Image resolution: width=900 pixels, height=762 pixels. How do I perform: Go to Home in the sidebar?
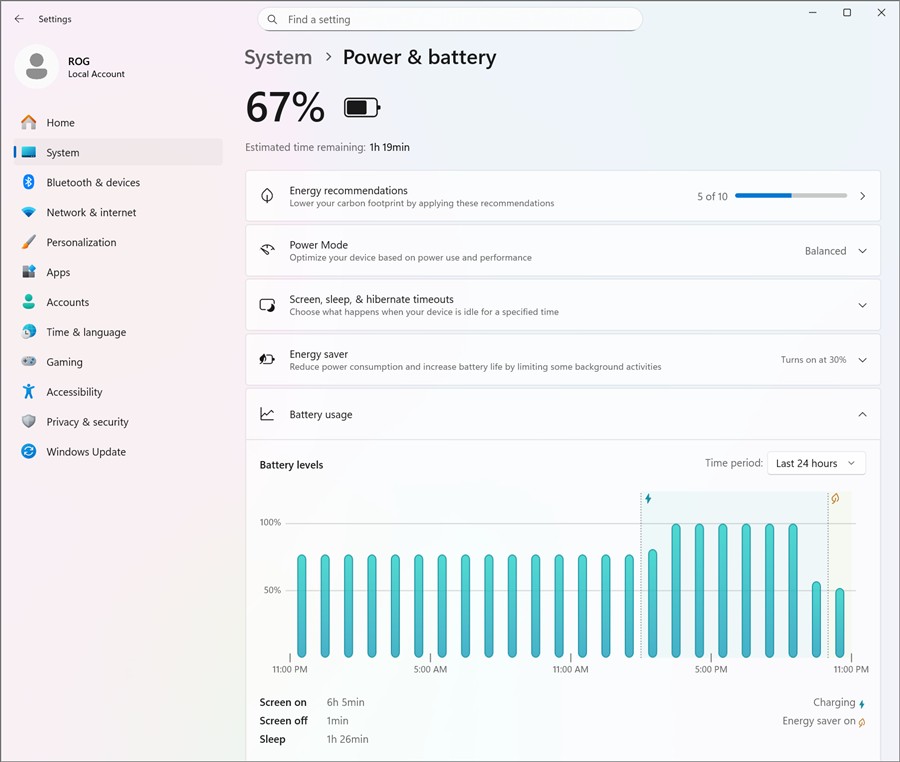[60, 122]
